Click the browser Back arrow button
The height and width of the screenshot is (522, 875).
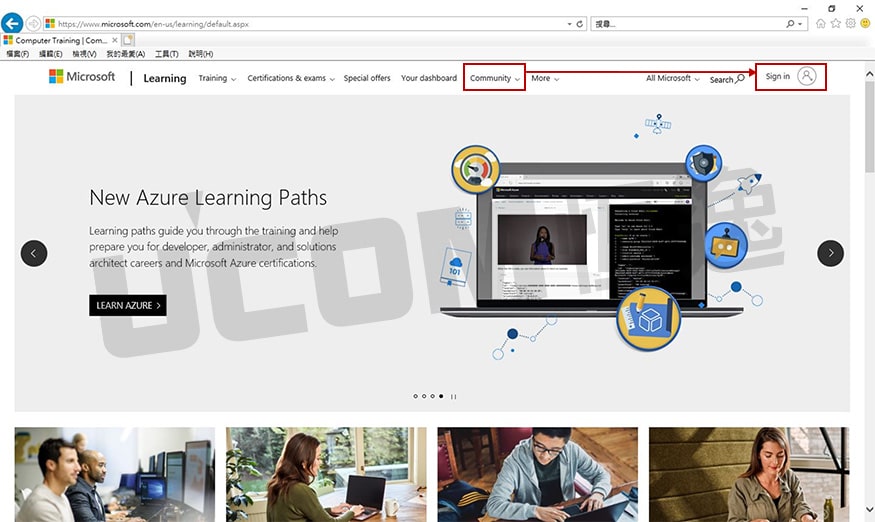12,23
